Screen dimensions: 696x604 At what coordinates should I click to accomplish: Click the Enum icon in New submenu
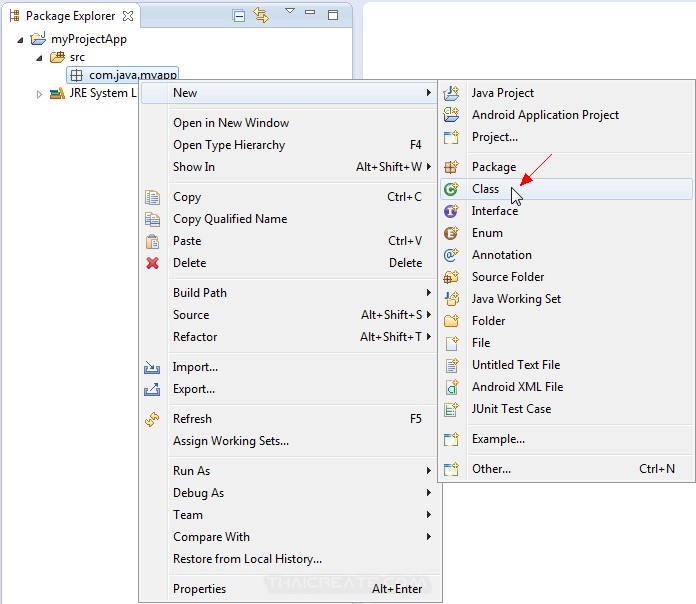click(451, 233)
